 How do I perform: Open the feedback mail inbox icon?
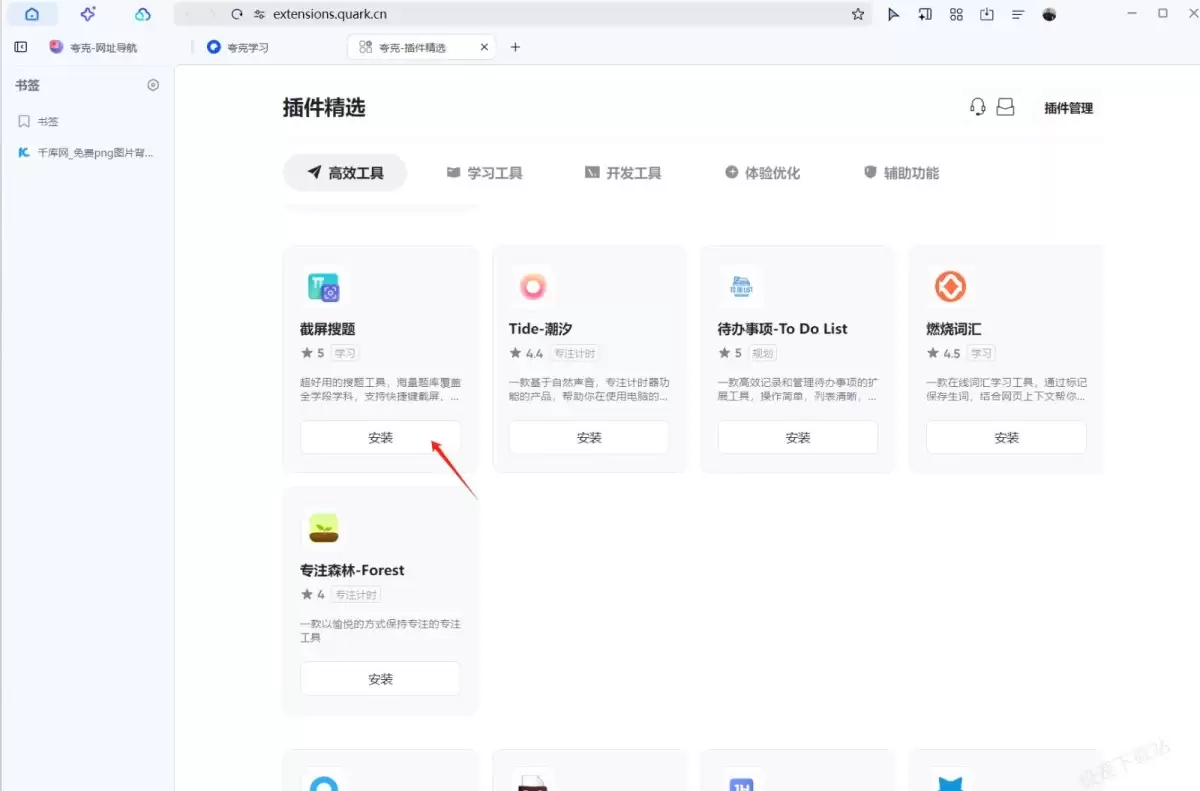pyautogui.click(x=1006, y=107)
